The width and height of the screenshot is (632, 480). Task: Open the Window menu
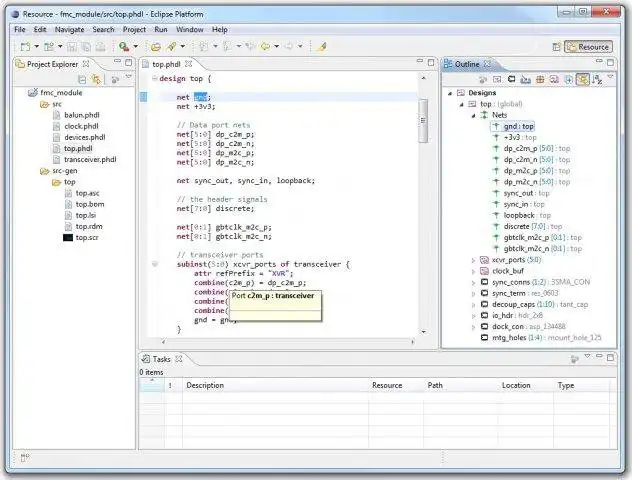point(189,29)
